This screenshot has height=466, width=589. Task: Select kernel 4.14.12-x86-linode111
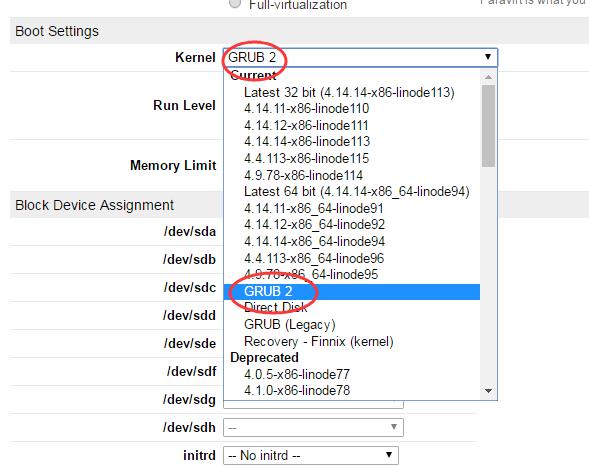[x=352, y=125]
